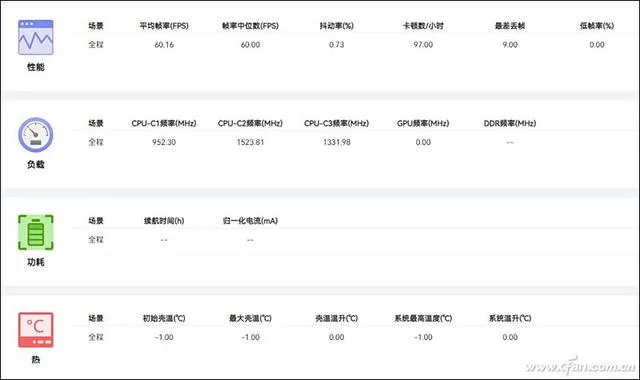The height and width of the screenshot is (380, 640).
Task: Click the 负载 load gauge icon
Action: (x=36, y=135)
